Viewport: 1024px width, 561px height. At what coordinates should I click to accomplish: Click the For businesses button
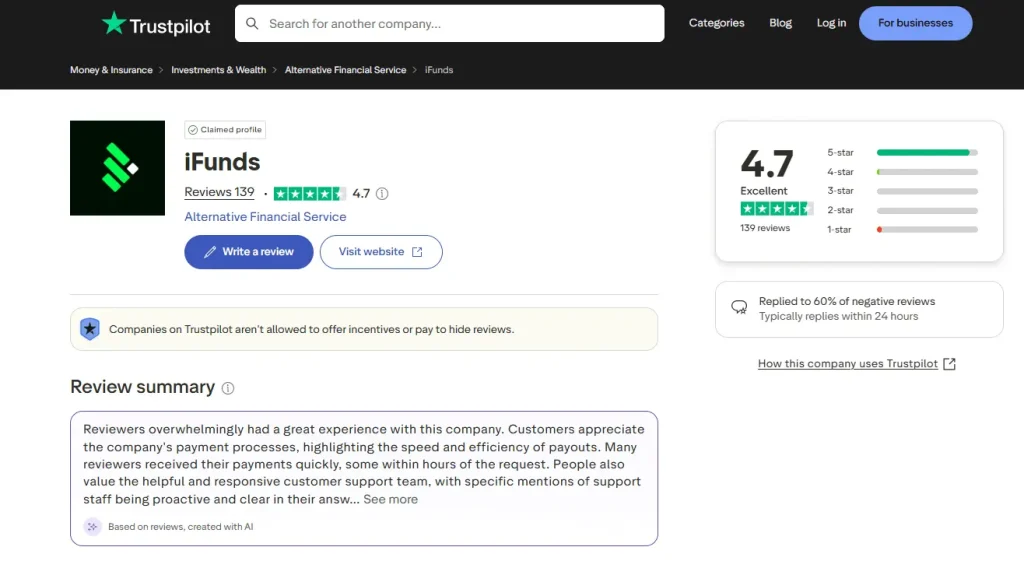915,23
